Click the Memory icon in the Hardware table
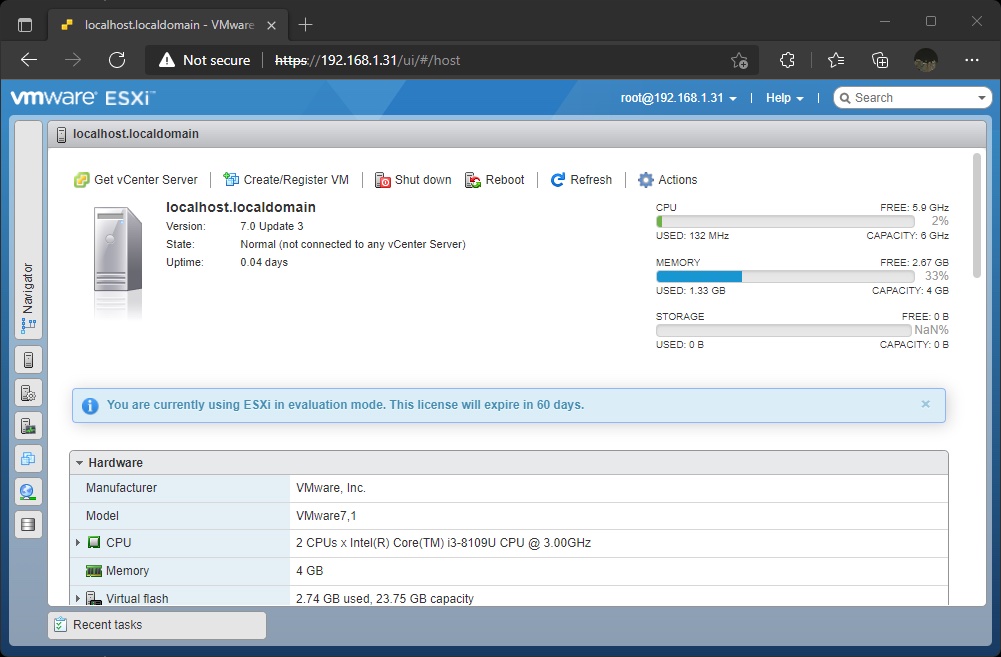Screen dimensions: 1001x657 pyautogui.click(x=94, y=571)
